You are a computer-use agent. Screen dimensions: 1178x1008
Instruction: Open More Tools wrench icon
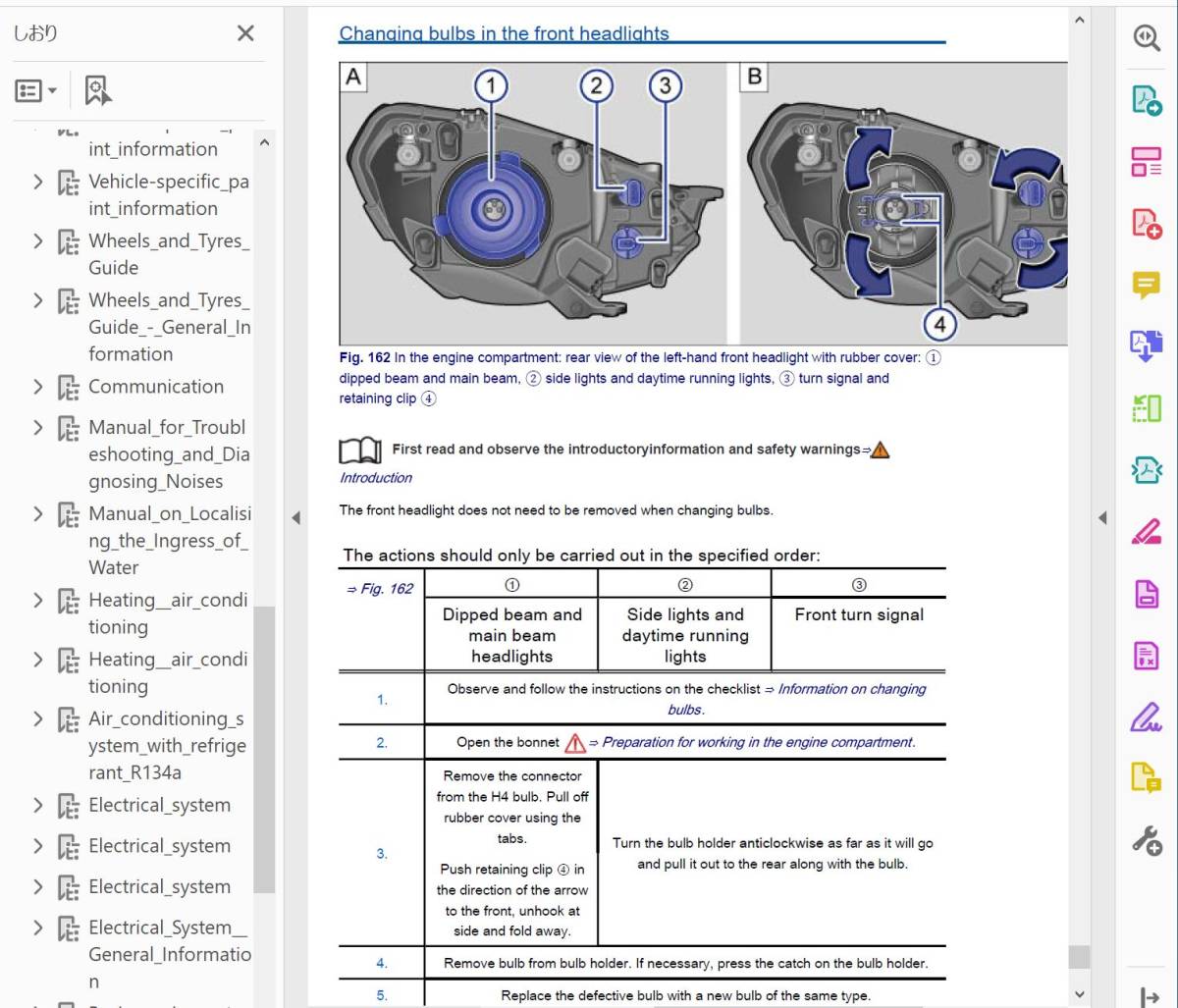pos(1146,840)
